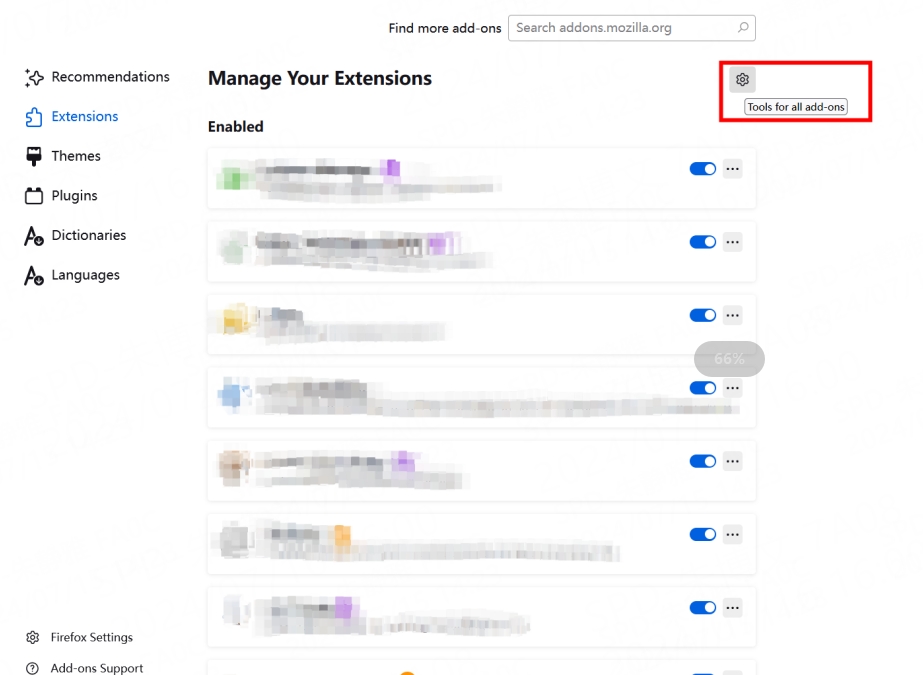Open Add-ons Support help icon

click(33, 668)
